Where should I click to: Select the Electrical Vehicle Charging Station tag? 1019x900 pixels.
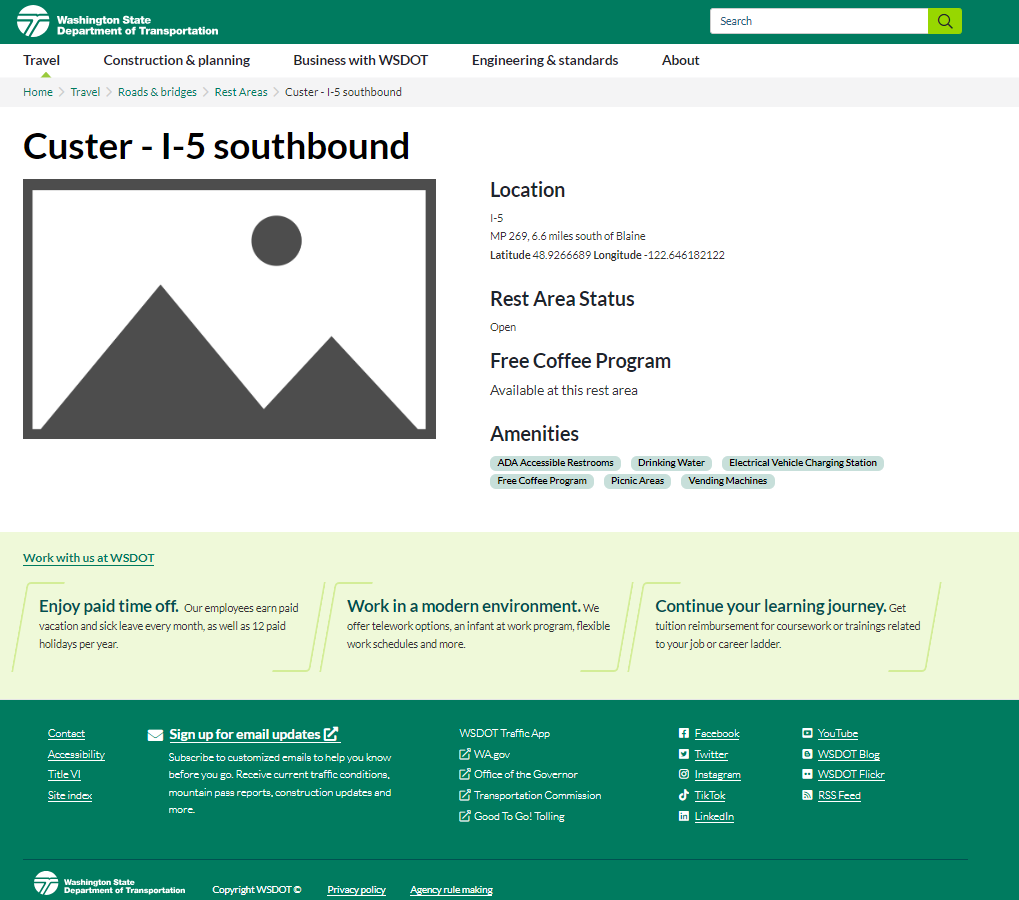[x=803, y=463]
